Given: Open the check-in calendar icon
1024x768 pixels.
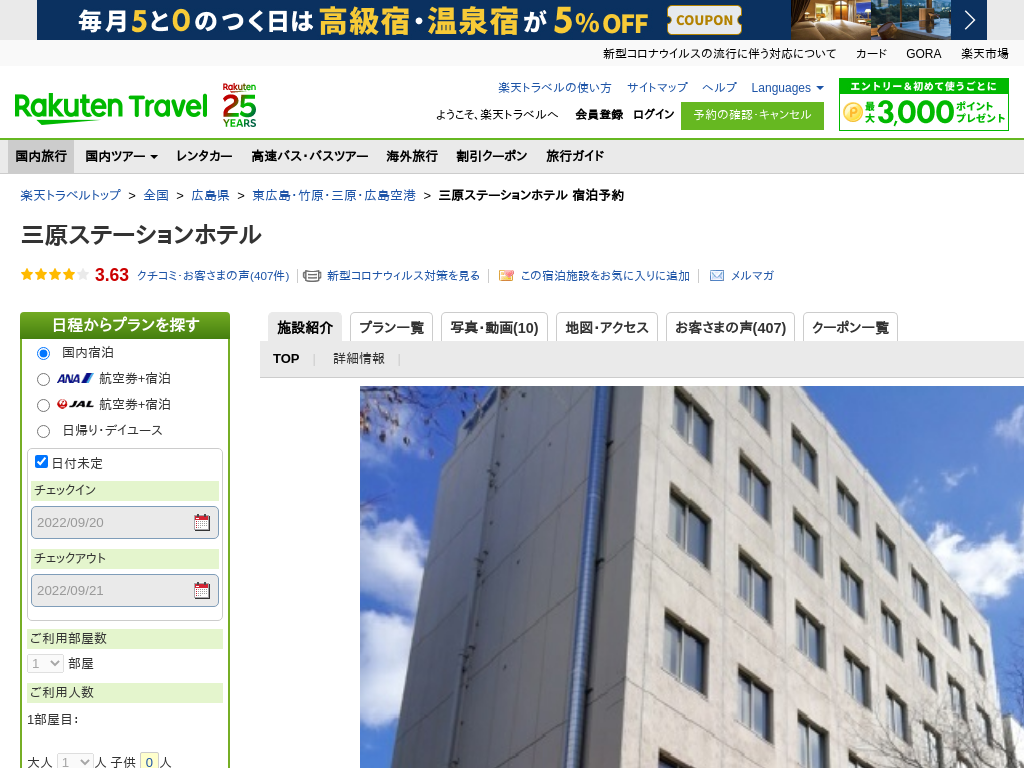Looking at the screenshot, I should [202, 522].
